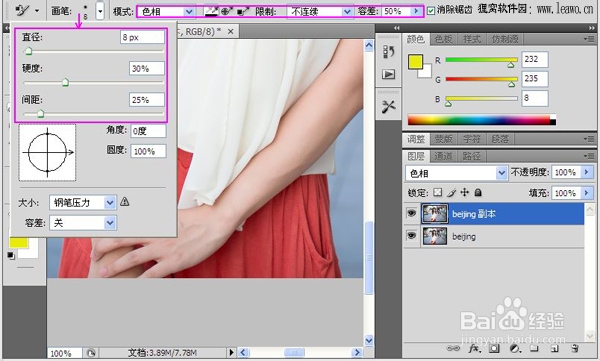Viewport: 600px width, 361px height.
Task: Collapse the icon dock double arrows
Action: point(396,28)
